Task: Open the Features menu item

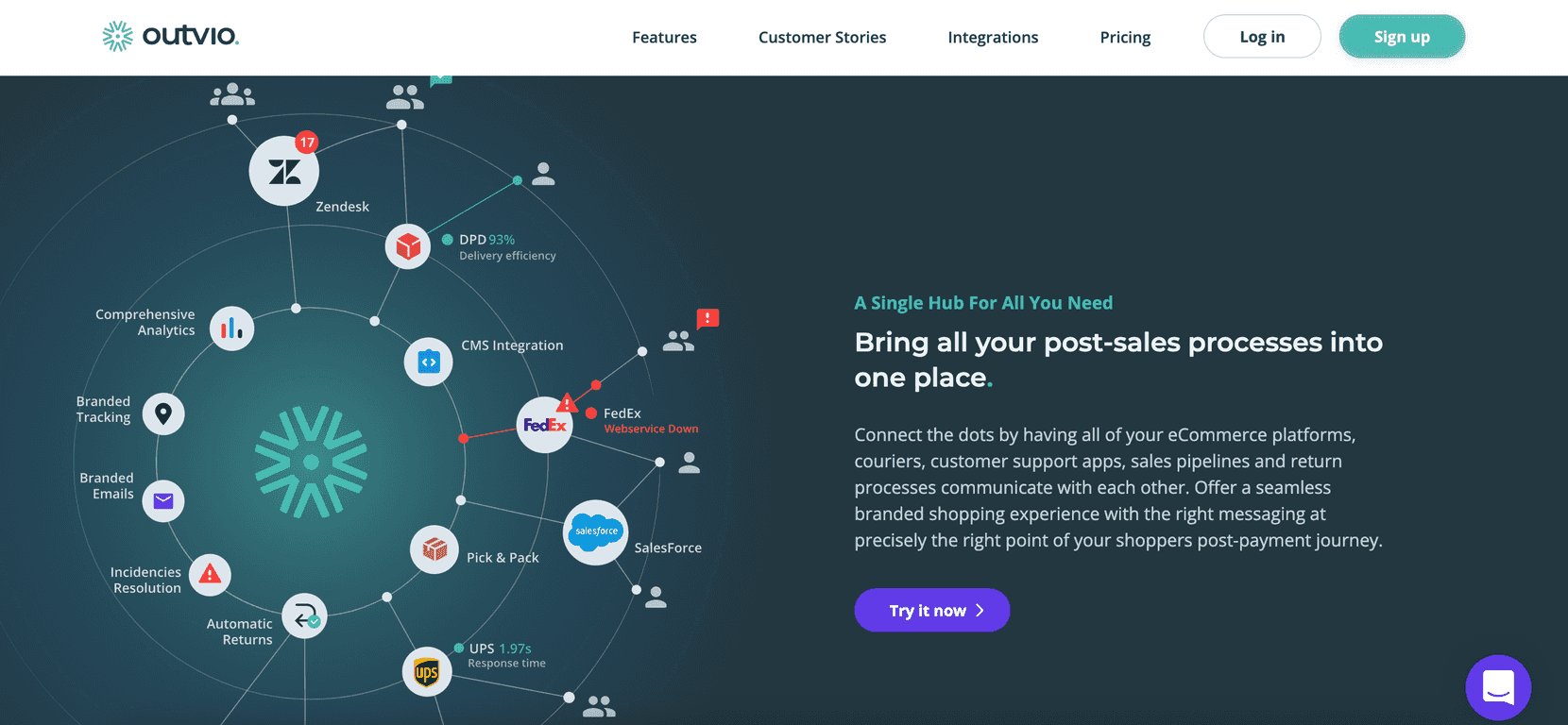Action: pos(664,38)
